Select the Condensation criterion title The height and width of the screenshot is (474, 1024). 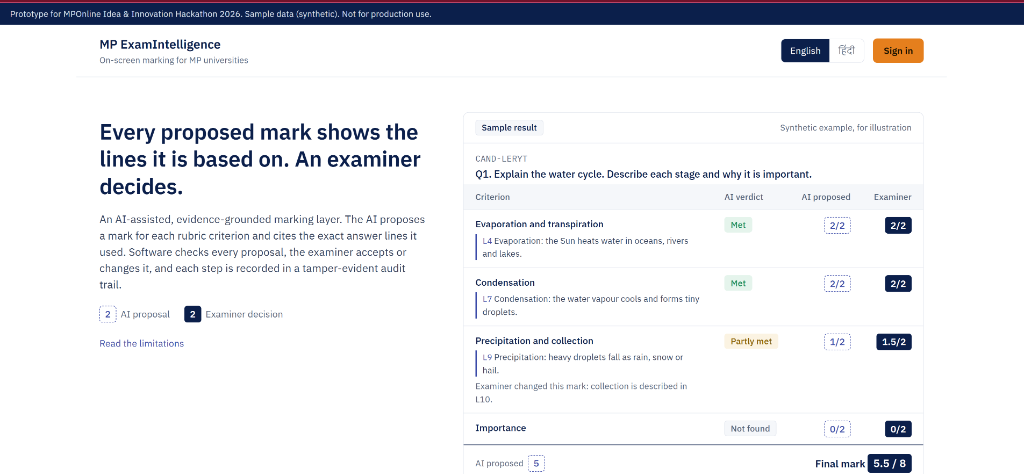(505, 283)
